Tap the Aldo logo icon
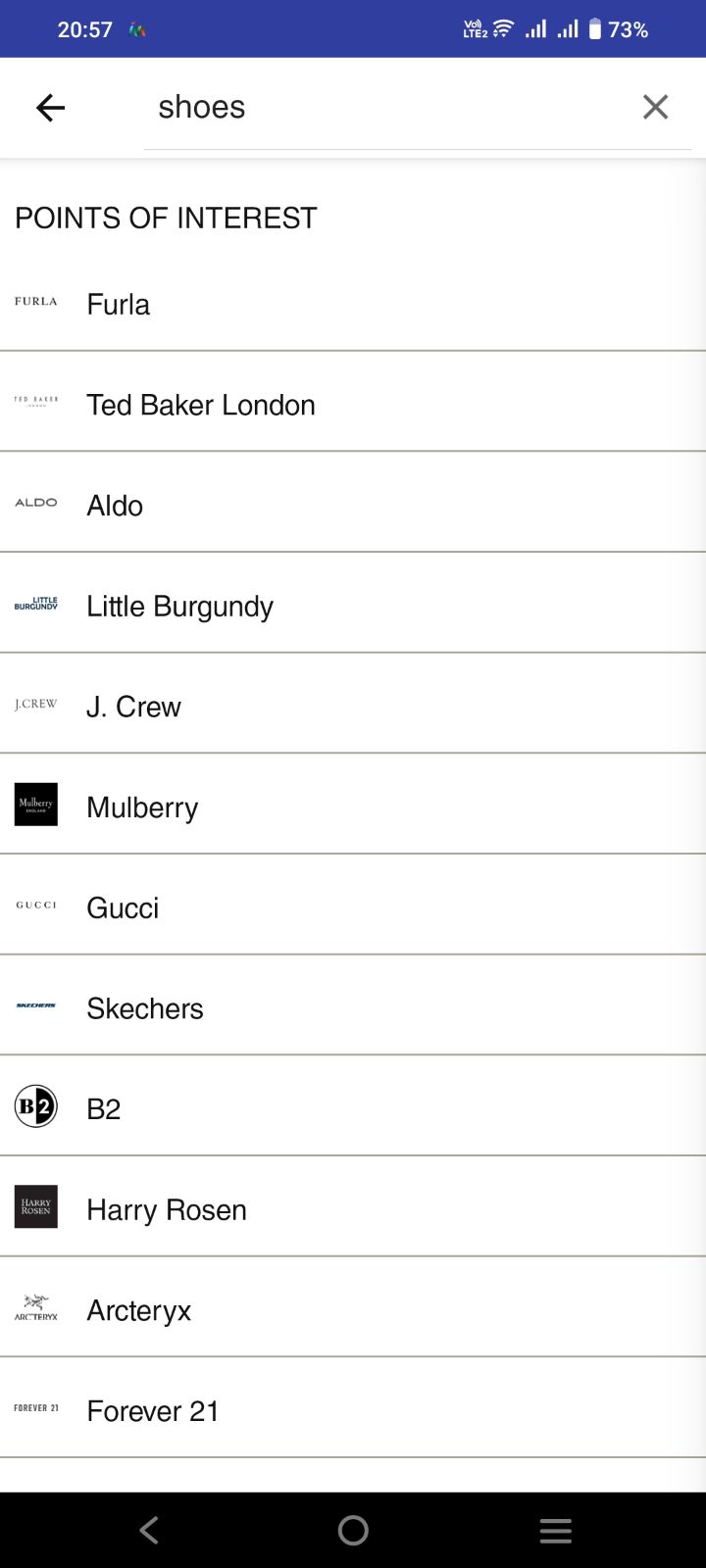 click(36, 503)
